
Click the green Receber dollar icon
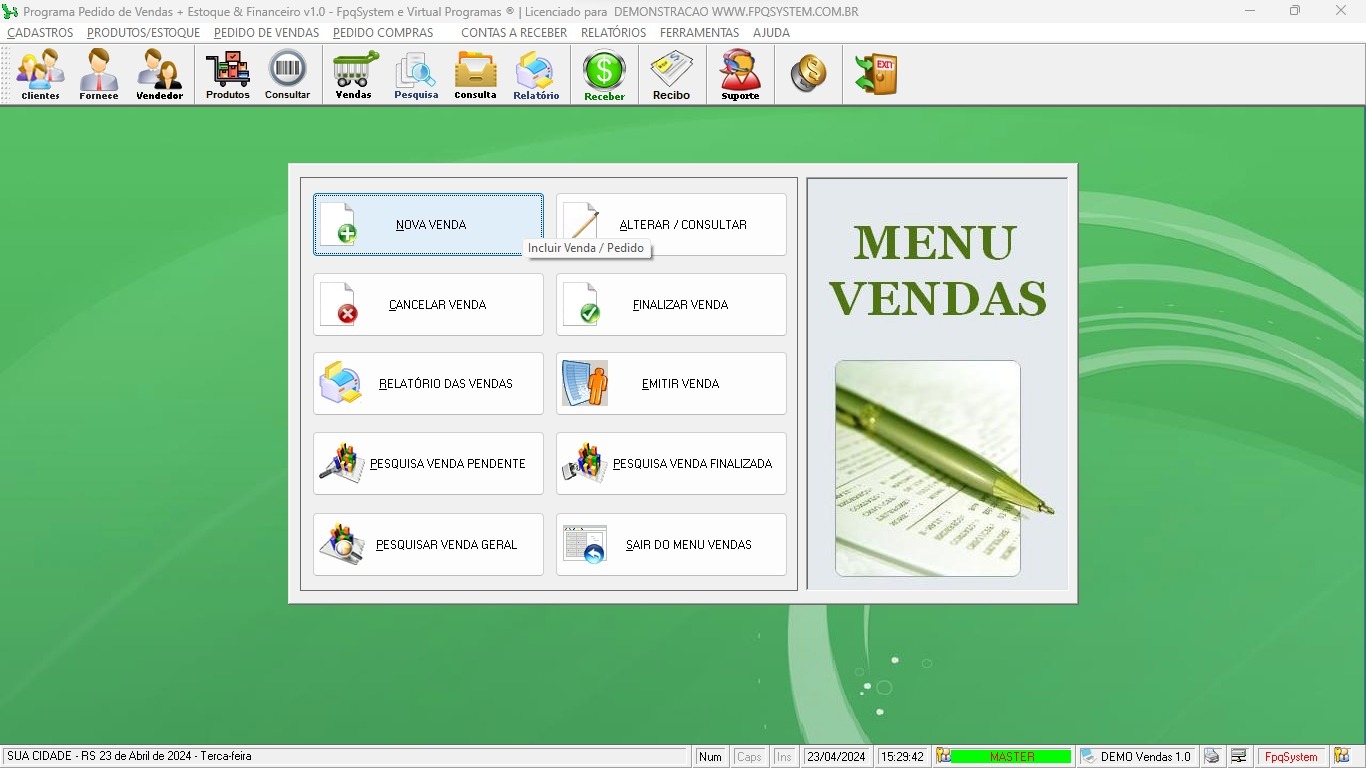pyautogui.click(x=604, y=75)
